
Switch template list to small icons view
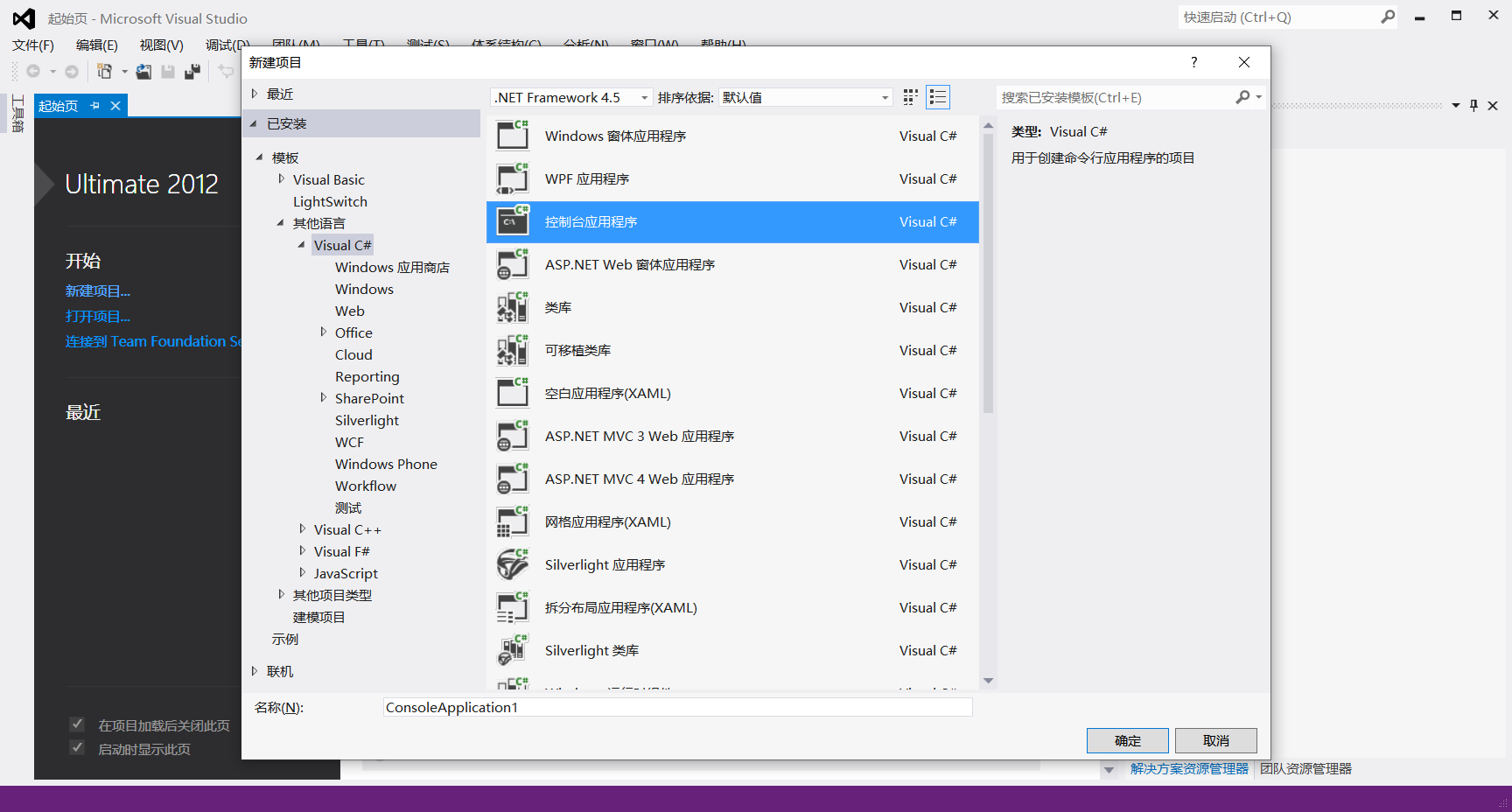click(911, 97)
